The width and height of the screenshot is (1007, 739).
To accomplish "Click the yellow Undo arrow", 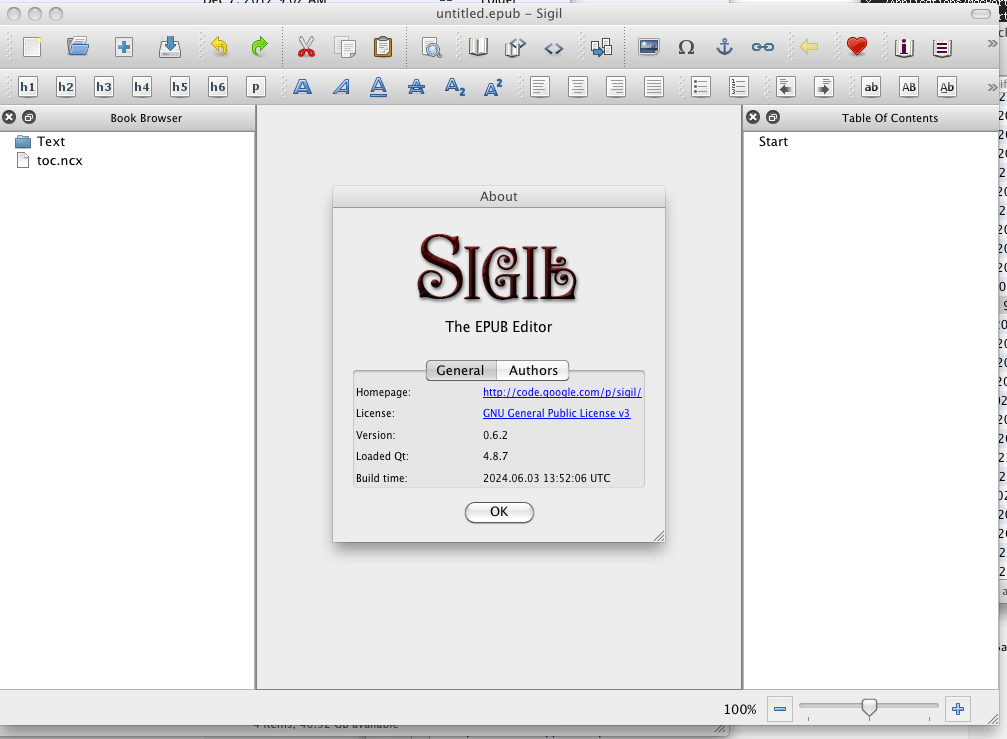I will (219, 47).
